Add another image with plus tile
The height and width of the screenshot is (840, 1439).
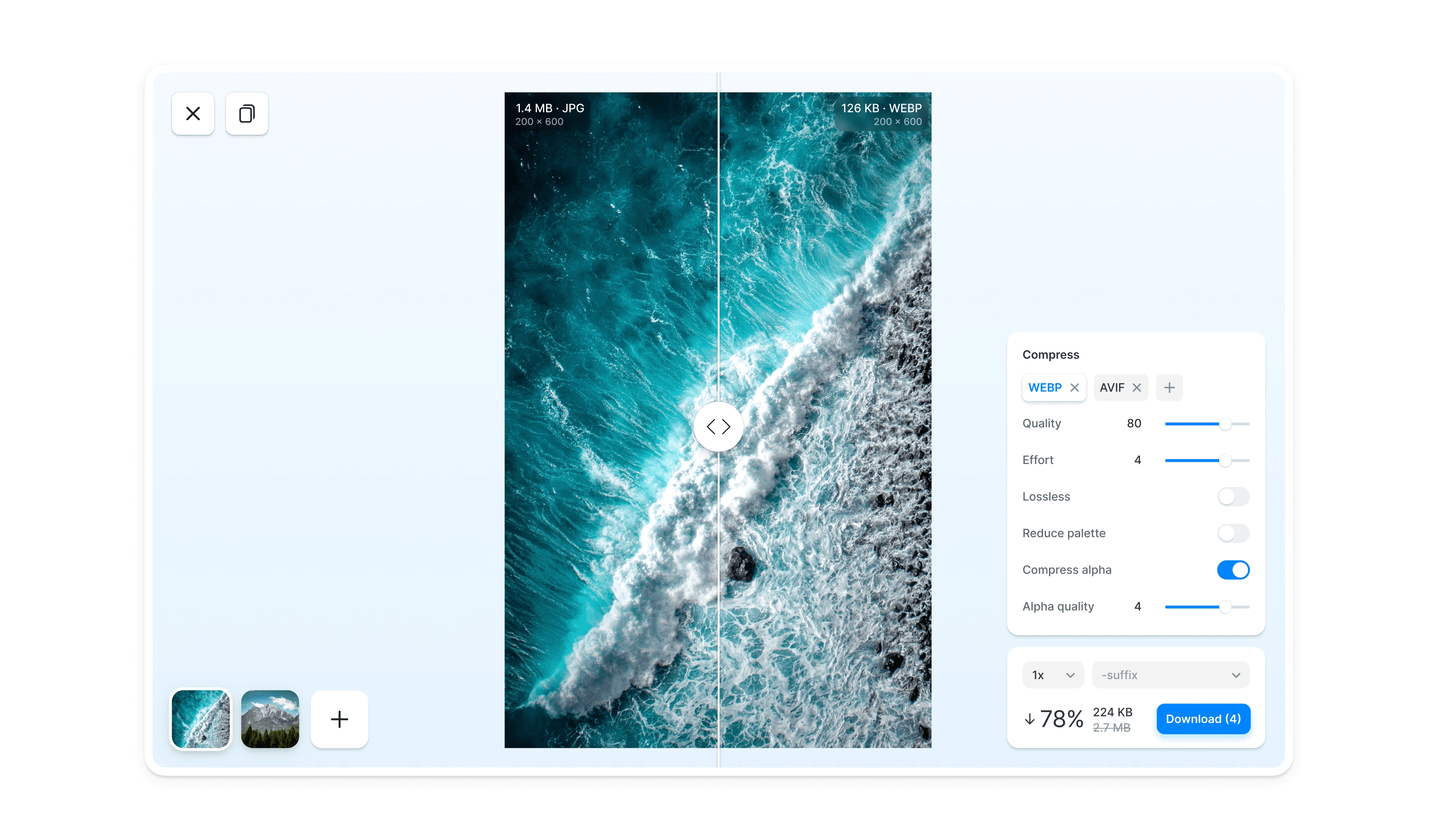coord(339,719)
